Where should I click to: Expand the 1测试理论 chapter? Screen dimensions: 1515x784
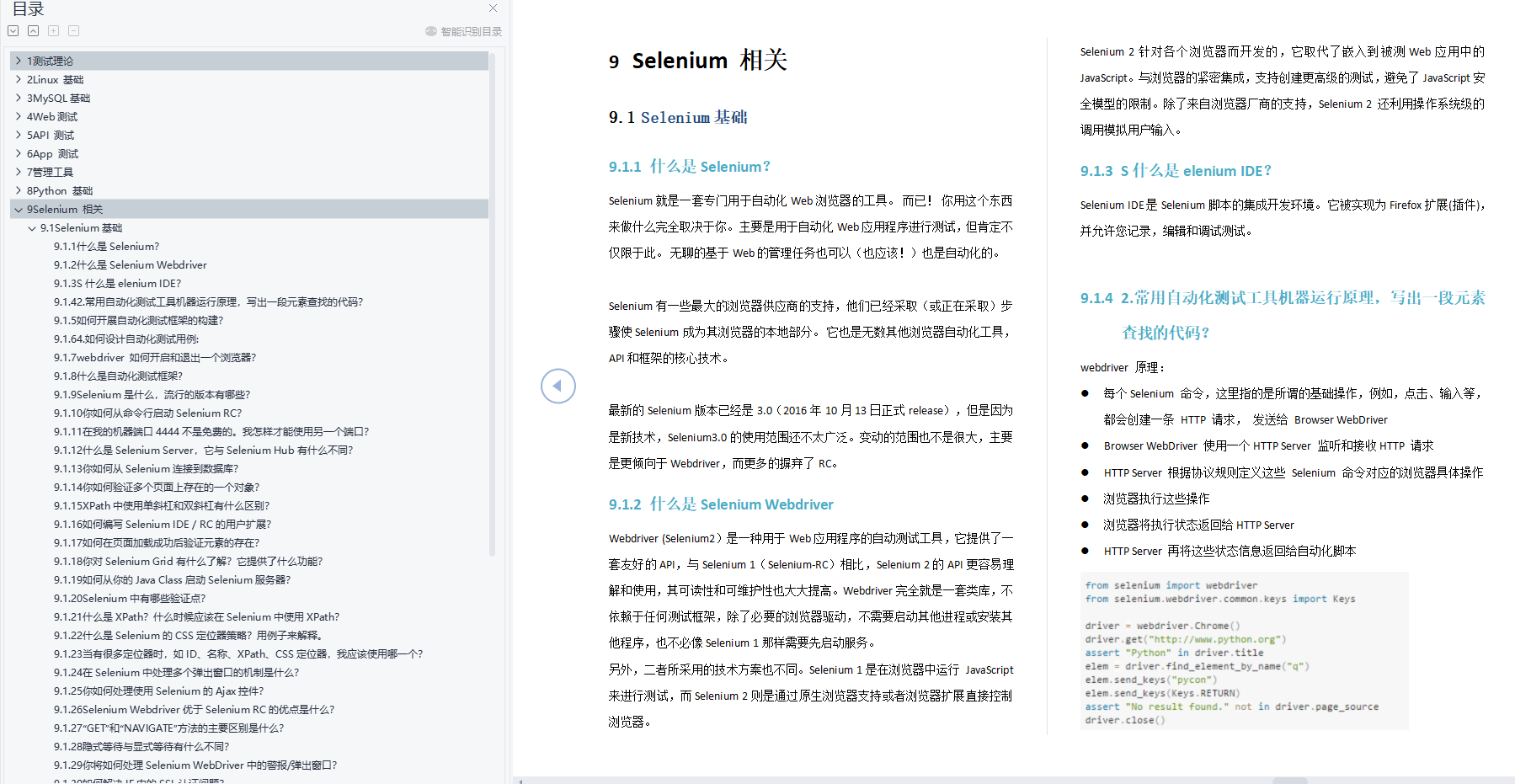tap(19, 61)
